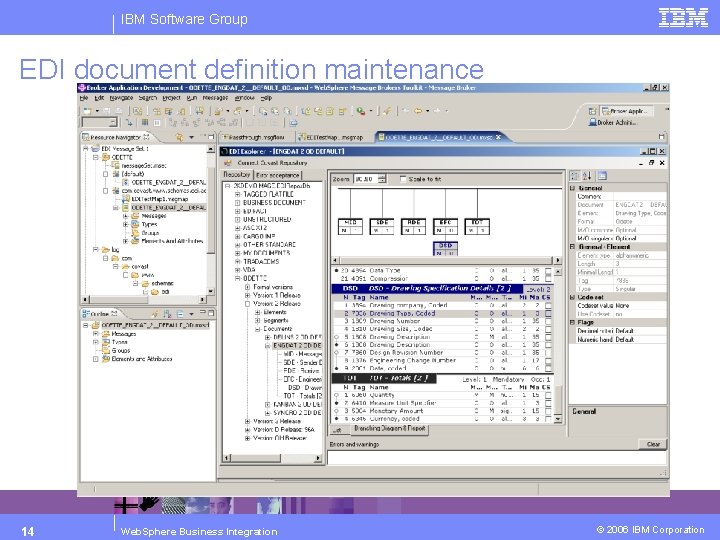Open the Window menu
The height and width of the screenshot is (540, 720).
pos(244,98)
